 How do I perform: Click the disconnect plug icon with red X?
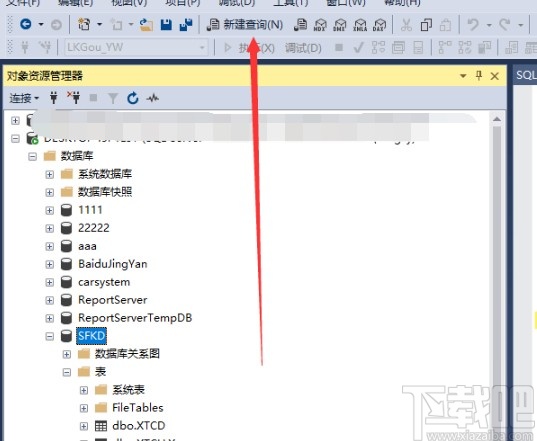click(x=73, y=98)
